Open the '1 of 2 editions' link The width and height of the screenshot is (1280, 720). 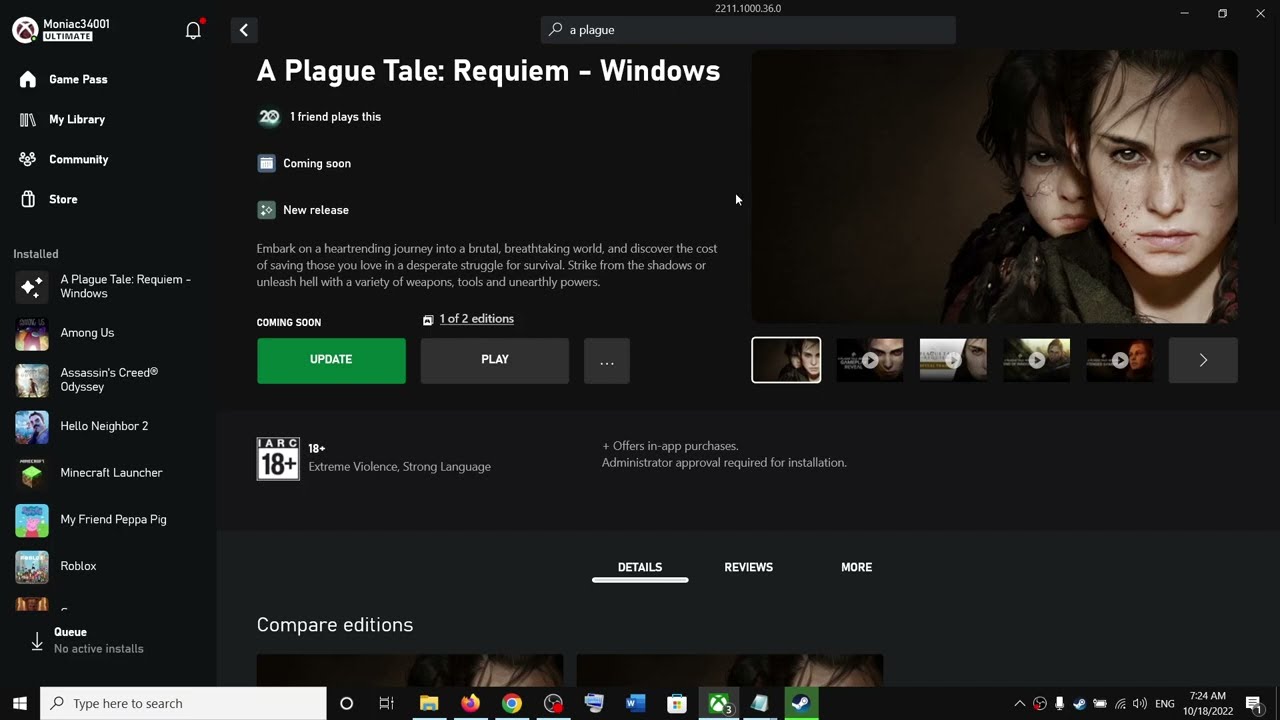477,319
